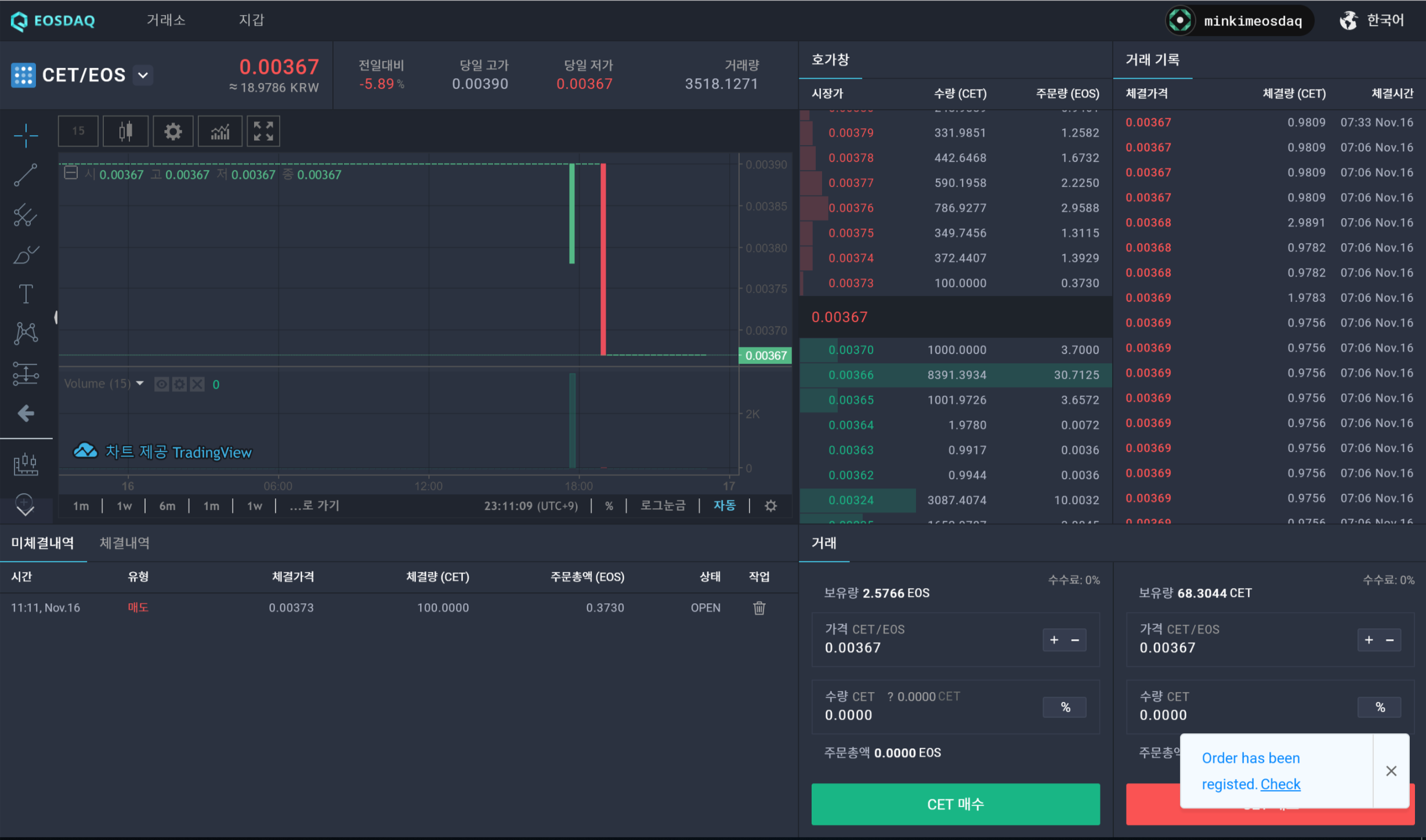Open the indicators icon in the chart toolbar
Image resolution: width=1426 pixels, height=840 pixels.
pos(220,132)
